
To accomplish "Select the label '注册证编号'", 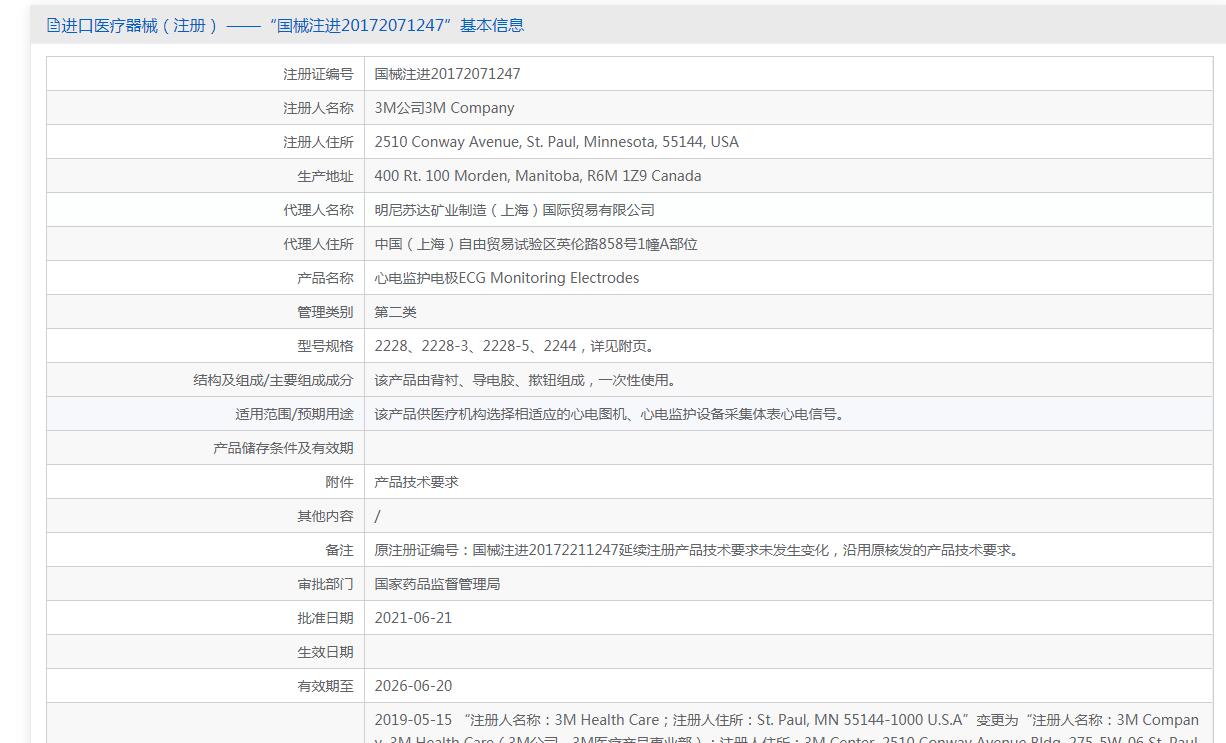I will coord(318,74).
